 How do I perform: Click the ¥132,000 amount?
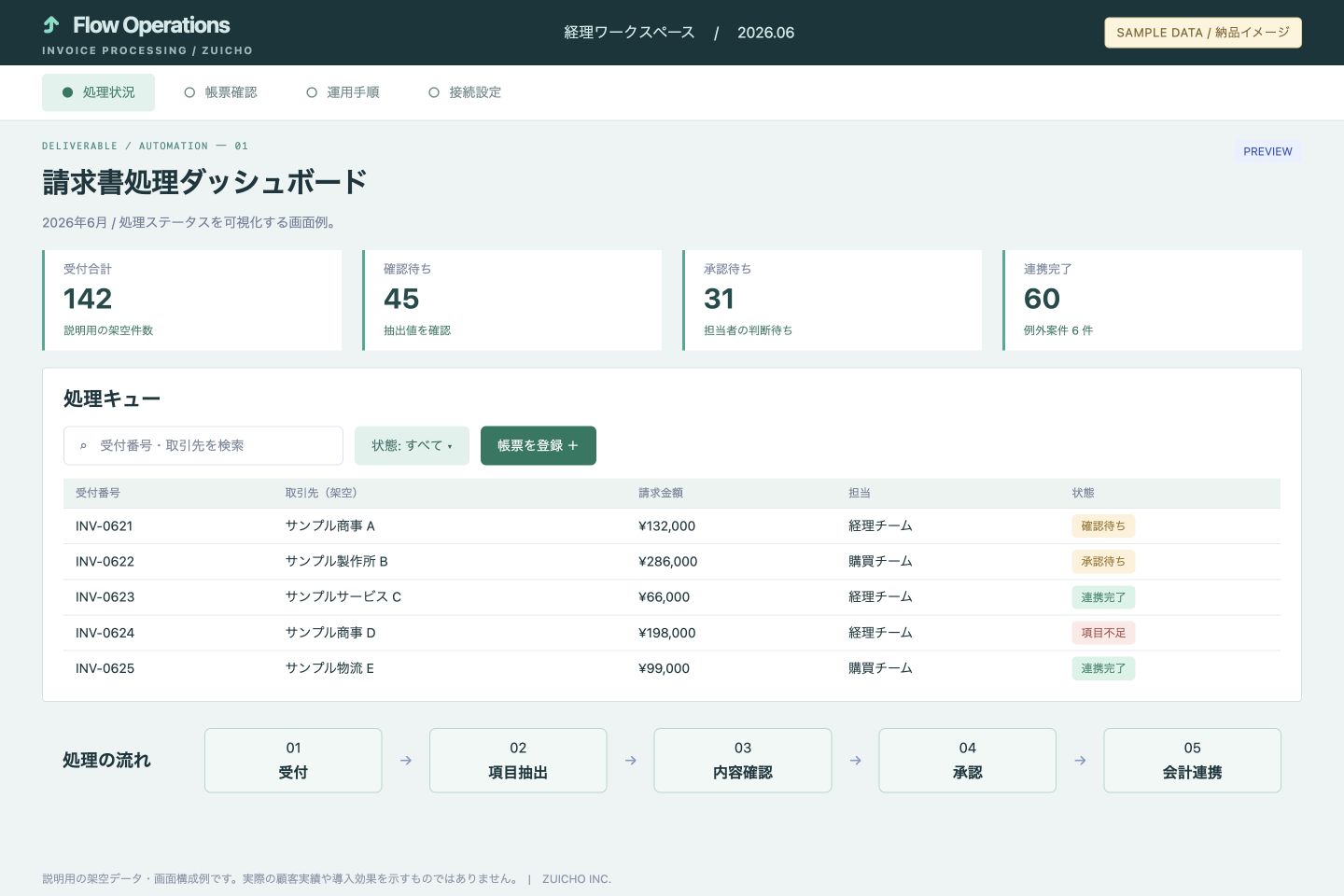coord(667,526)
